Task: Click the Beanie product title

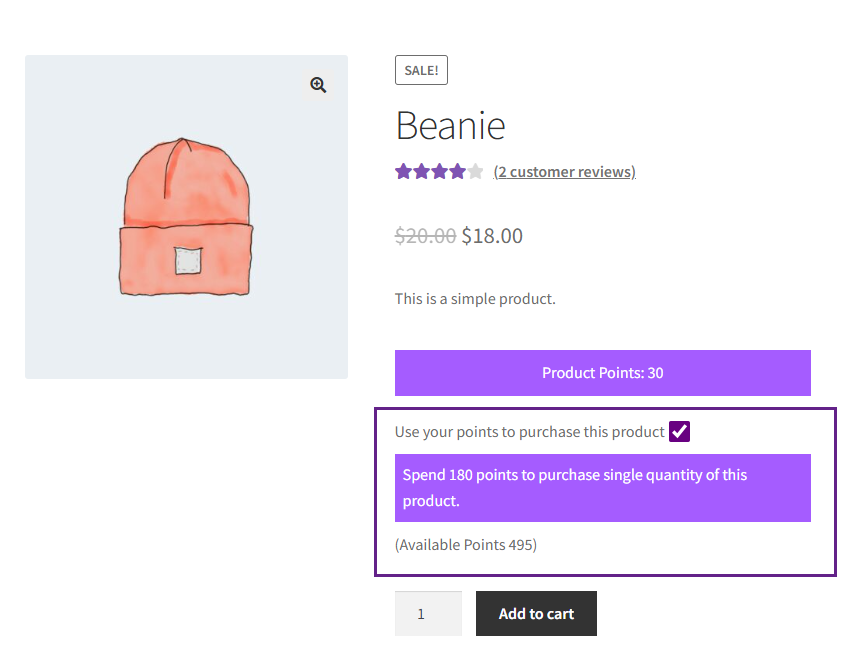Action: (x=450, y=126)
